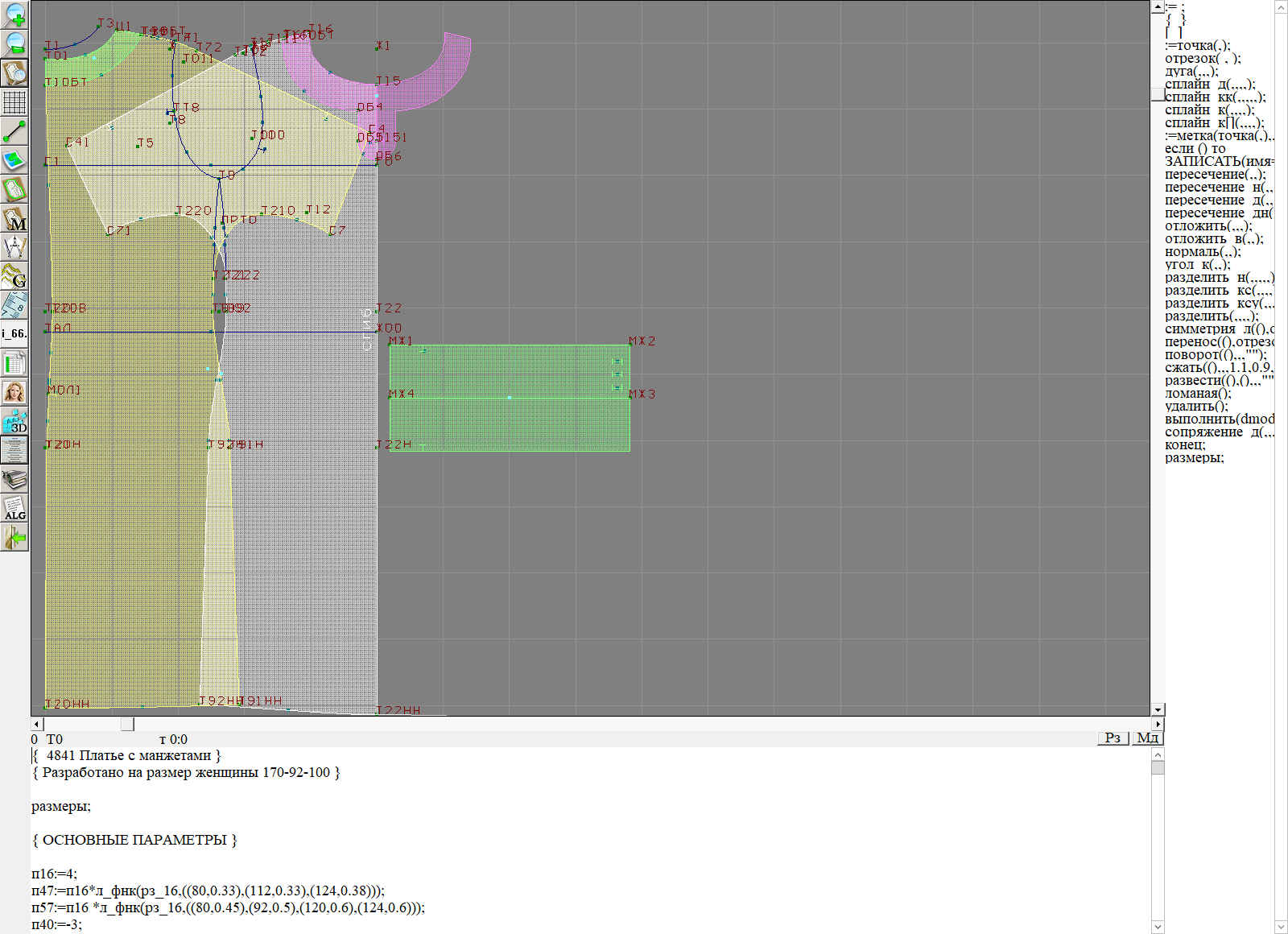Image resolution: width=1288 pixels, height=934 pixels.
Task: Click the code line 'п16:=4;'
Action: 55,874
